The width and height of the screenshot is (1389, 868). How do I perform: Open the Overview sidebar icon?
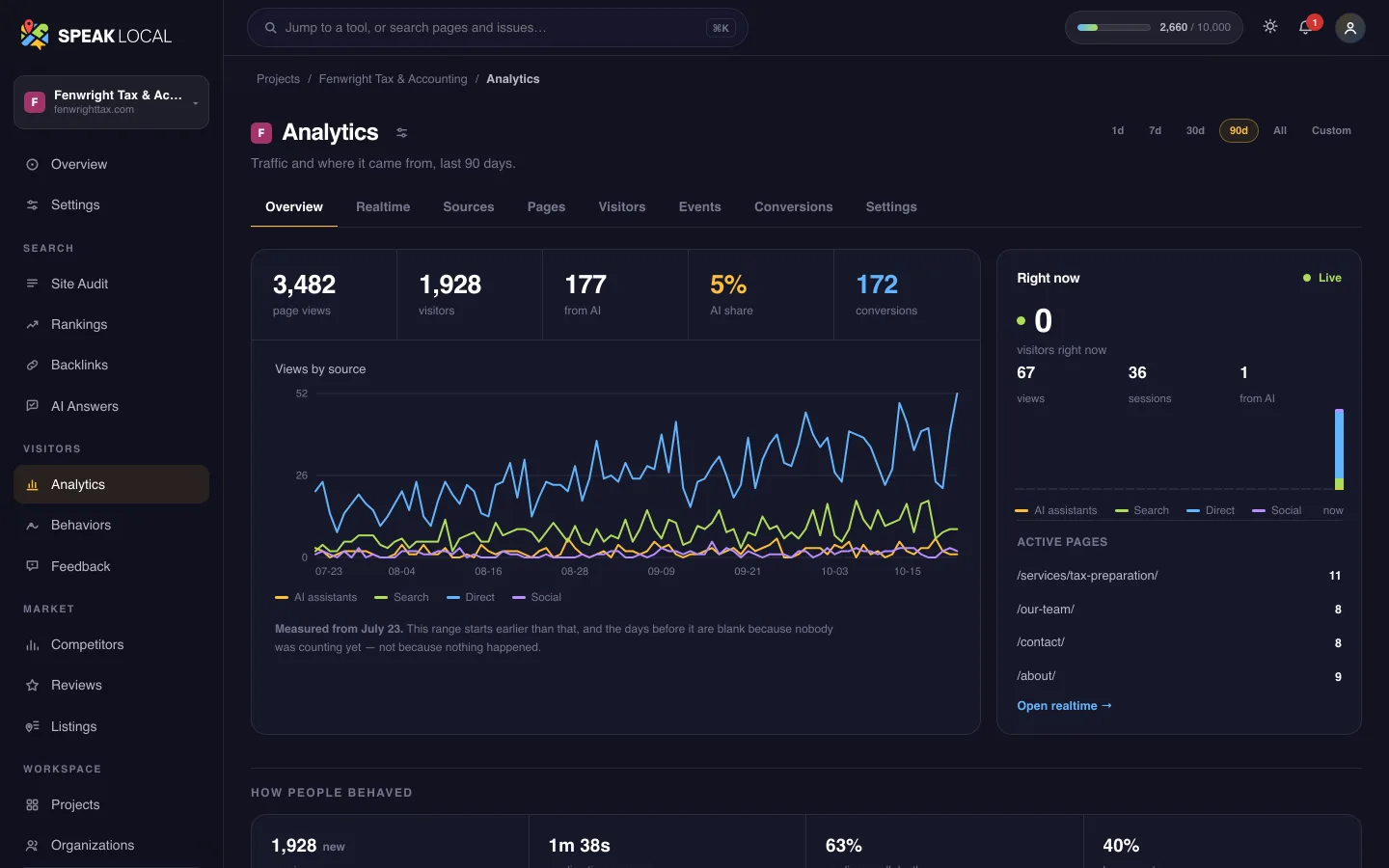tap(32, 165)
